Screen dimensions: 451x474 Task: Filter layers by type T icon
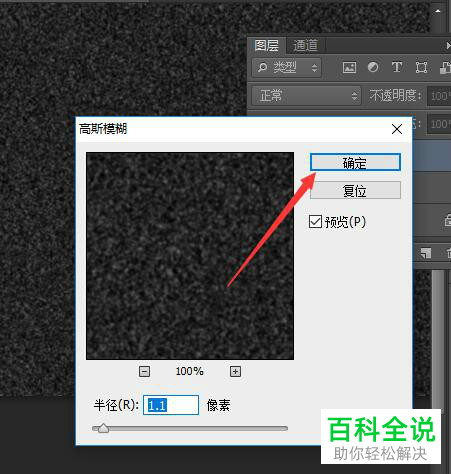coord(397,67)
